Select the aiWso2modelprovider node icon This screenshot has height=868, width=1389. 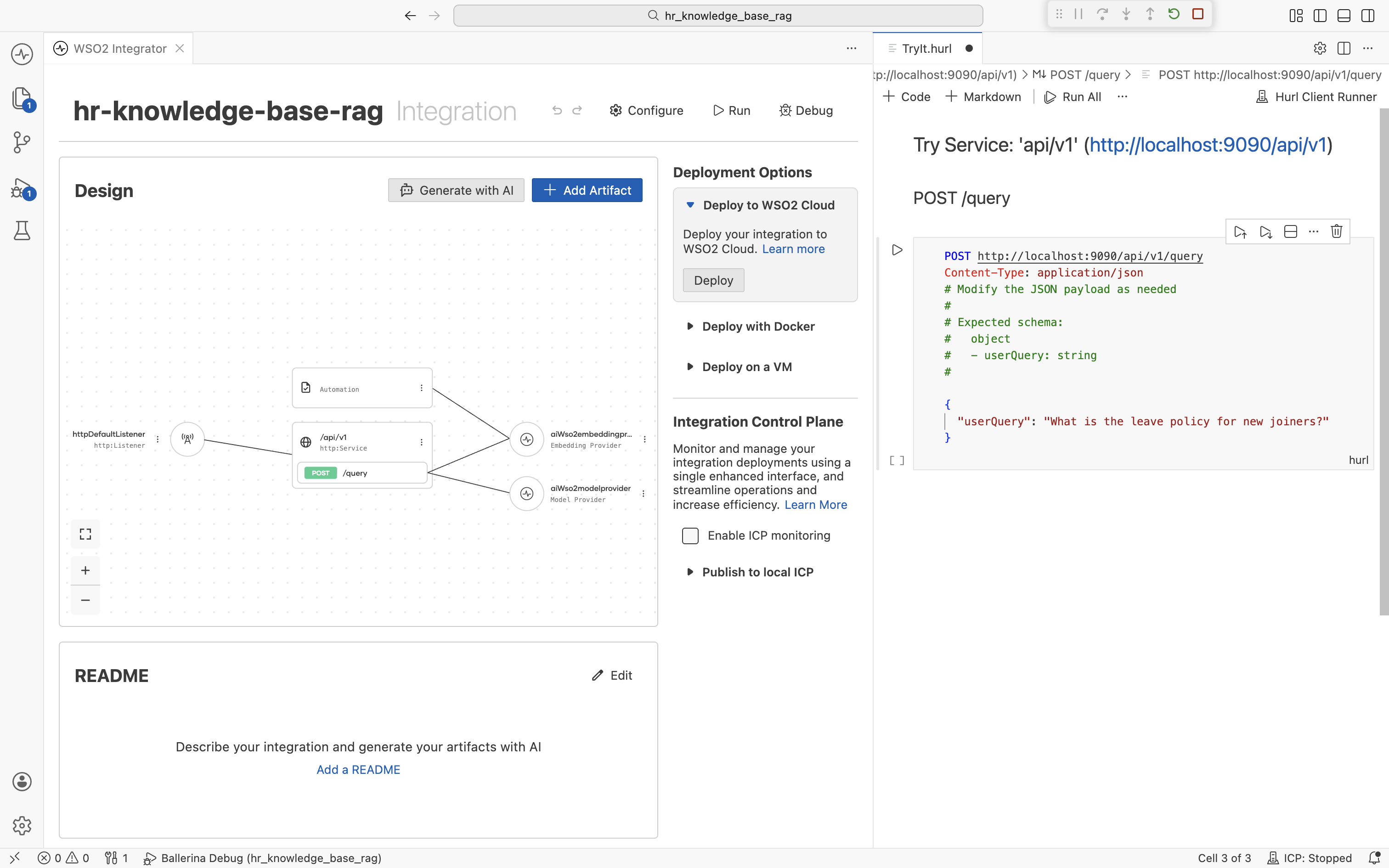coord(526,494)
